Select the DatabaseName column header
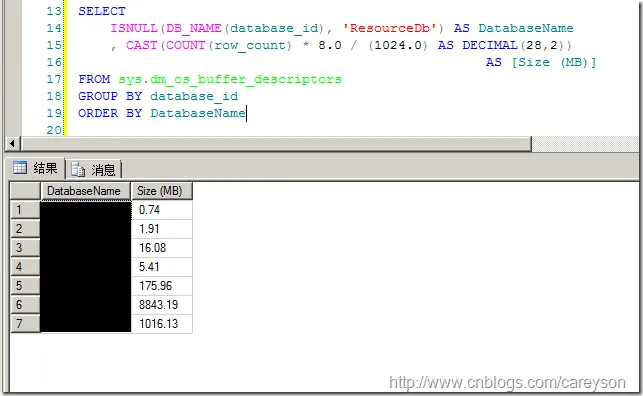The image size is (643, 396). click(85, 191)
